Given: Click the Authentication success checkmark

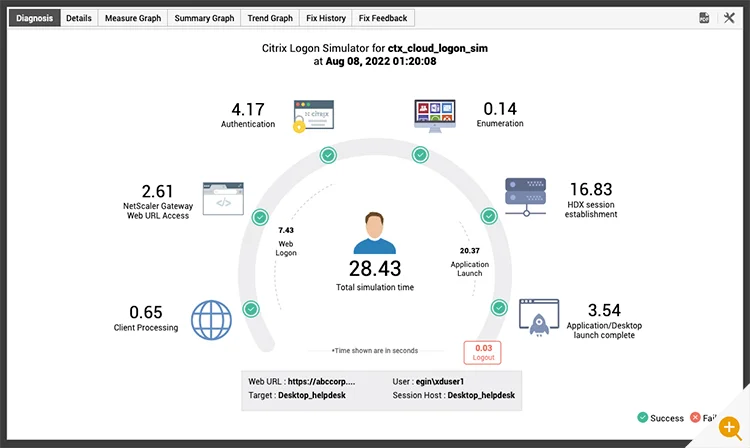Looking at the screenshot, I should click(328, 155).
